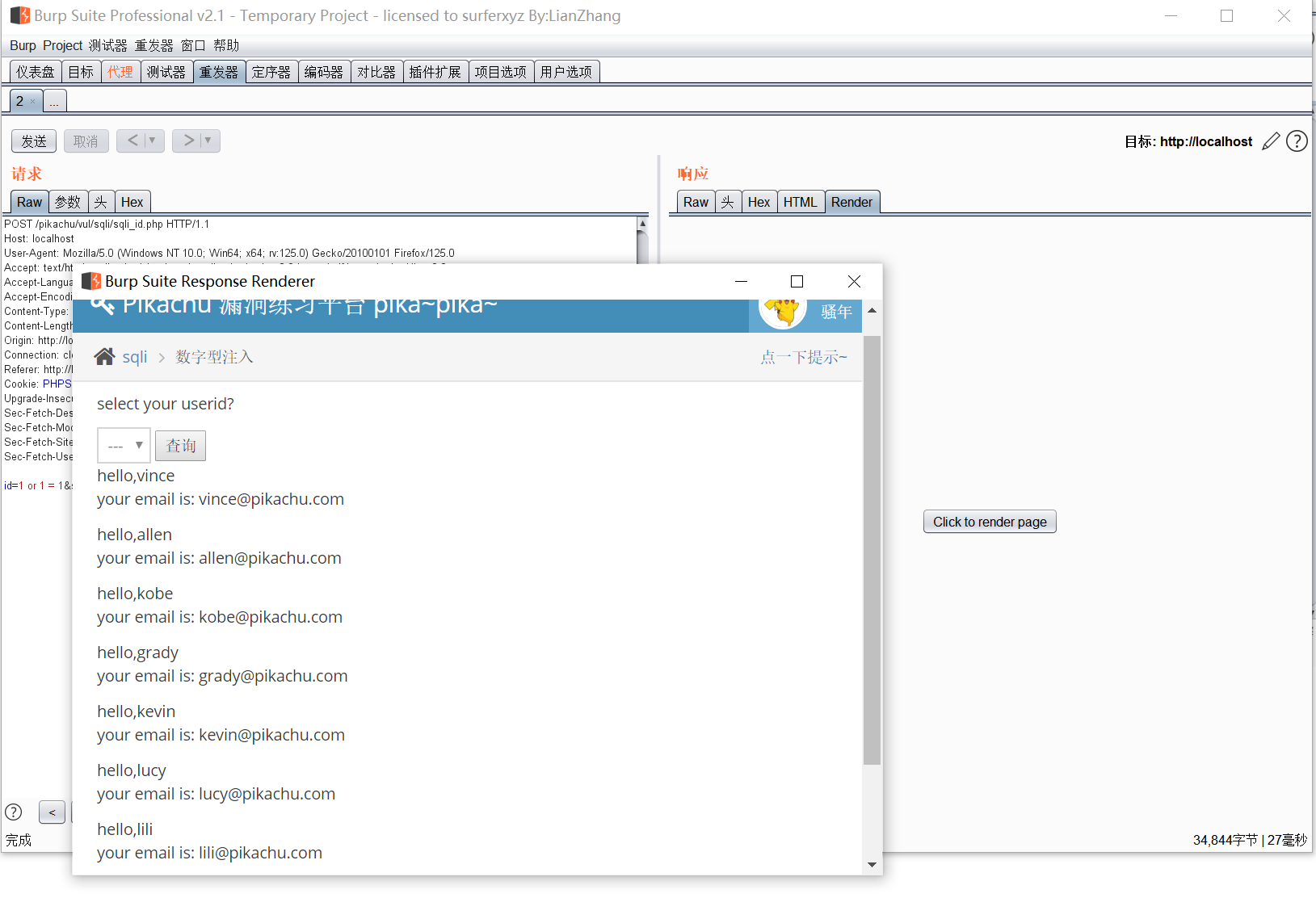
Task: Open the 点一下提示~ hint link
Action: 804,357
